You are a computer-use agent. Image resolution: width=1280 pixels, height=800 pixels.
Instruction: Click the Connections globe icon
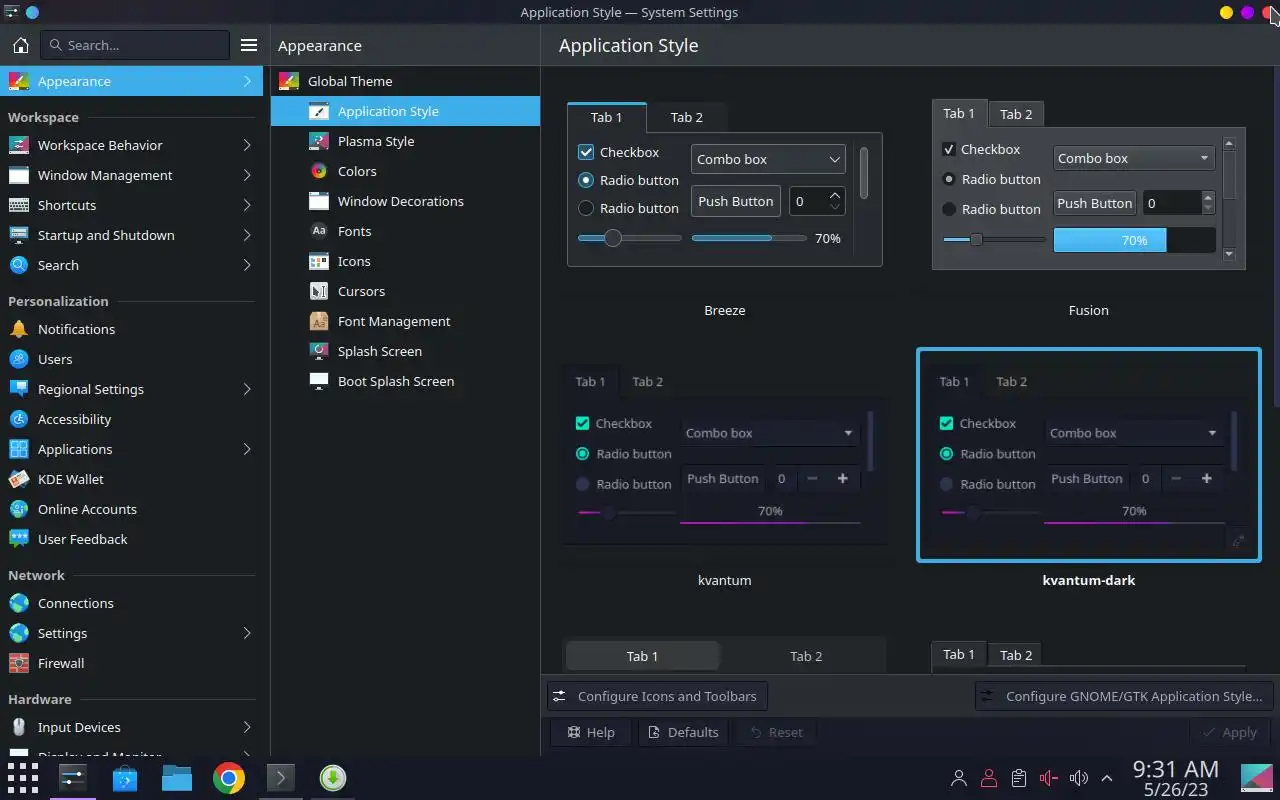[18, 603]
